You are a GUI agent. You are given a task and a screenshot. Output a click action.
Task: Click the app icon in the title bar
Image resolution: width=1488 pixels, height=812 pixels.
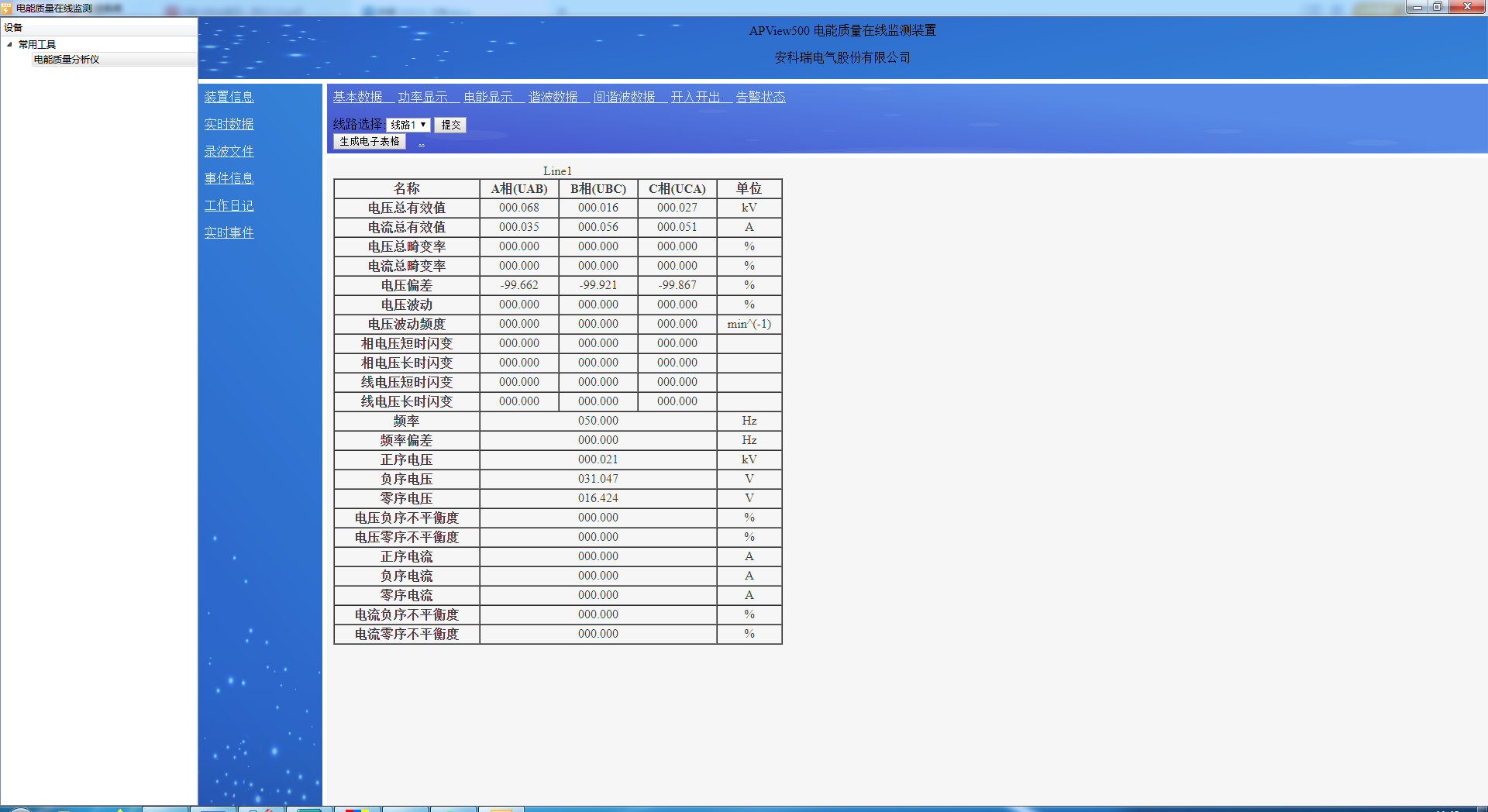point(7,8)
